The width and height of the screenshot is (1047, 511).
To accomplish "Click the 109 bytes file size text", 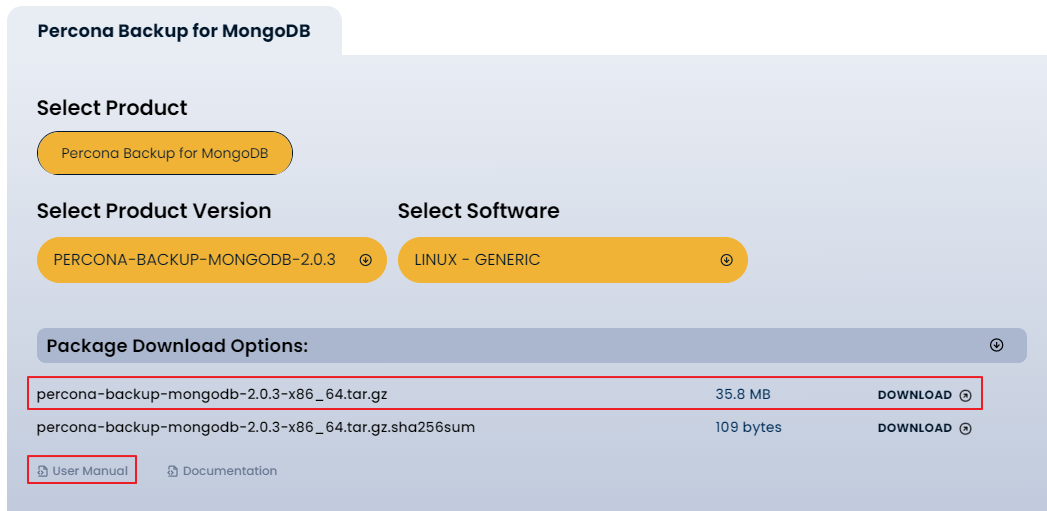I will 748,428.
